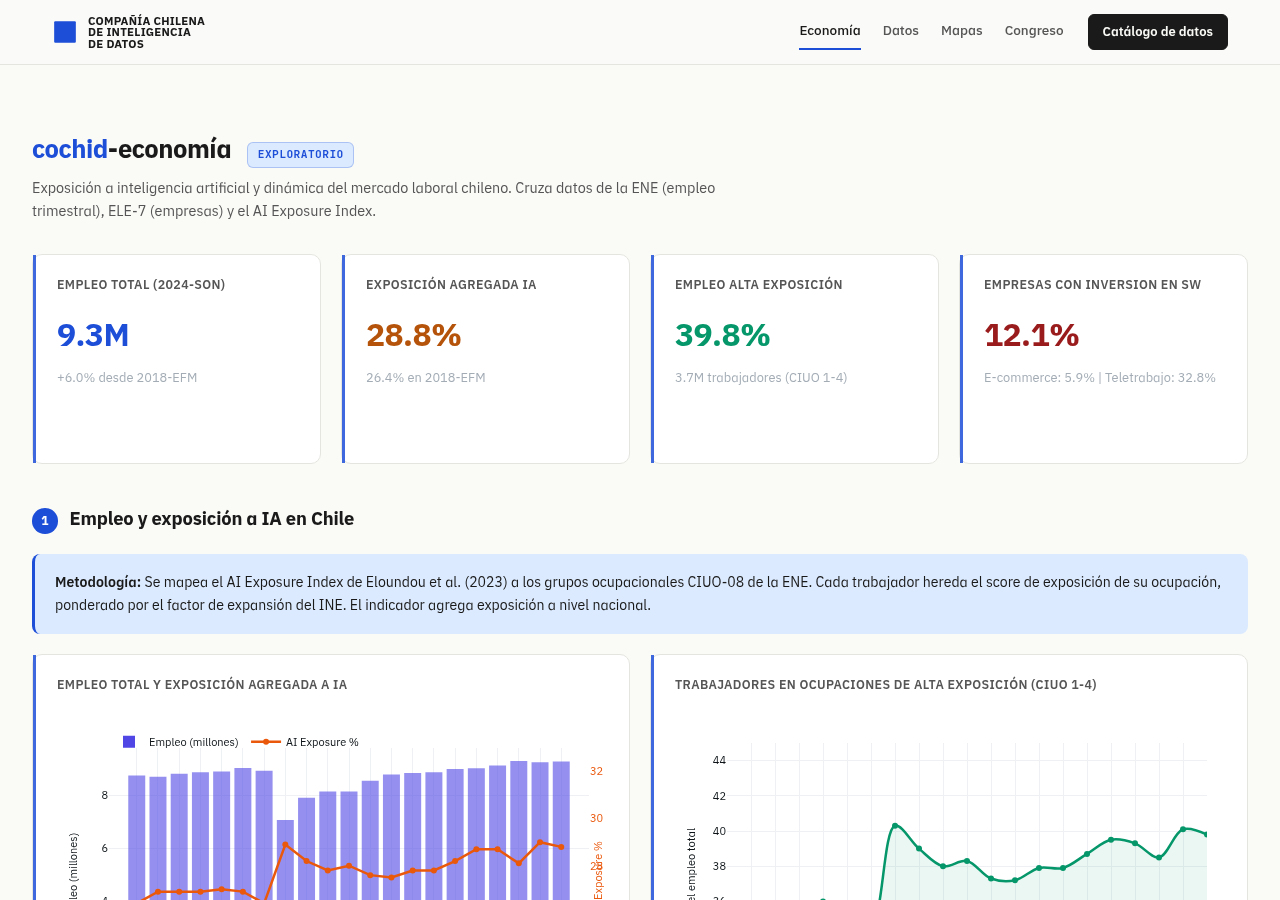
Task: Click '3.7M trabajadores (CIUO 1-4)' text
Action: coord(761,378)
